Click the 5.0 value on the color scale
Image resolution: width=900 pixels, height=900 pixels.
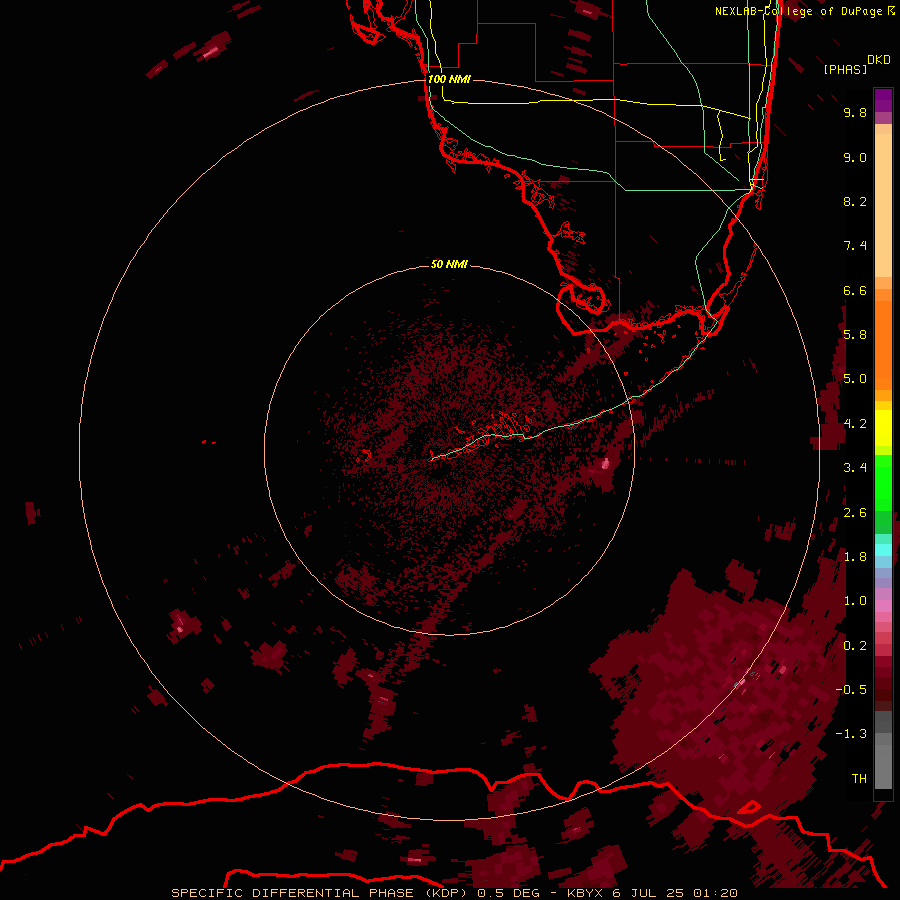point(855,379)
